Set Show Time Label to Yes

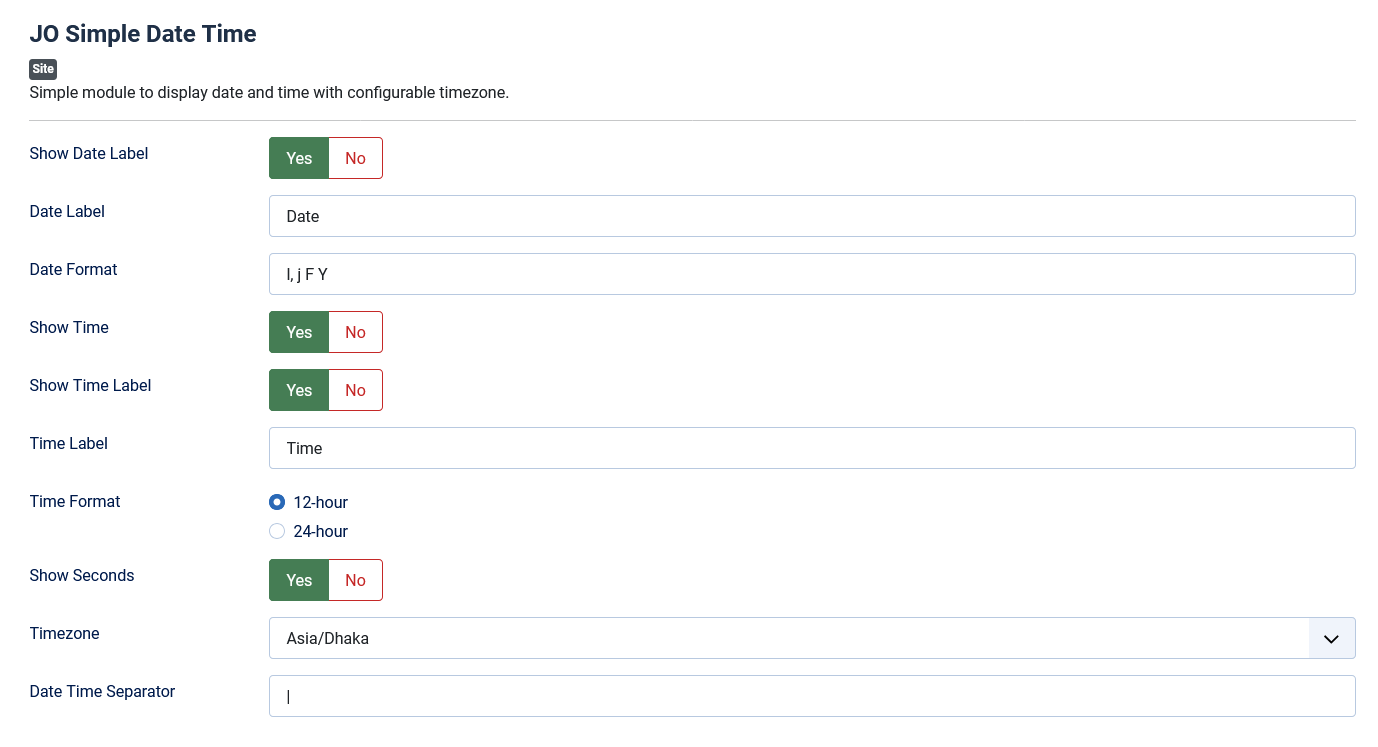point(299,390)
